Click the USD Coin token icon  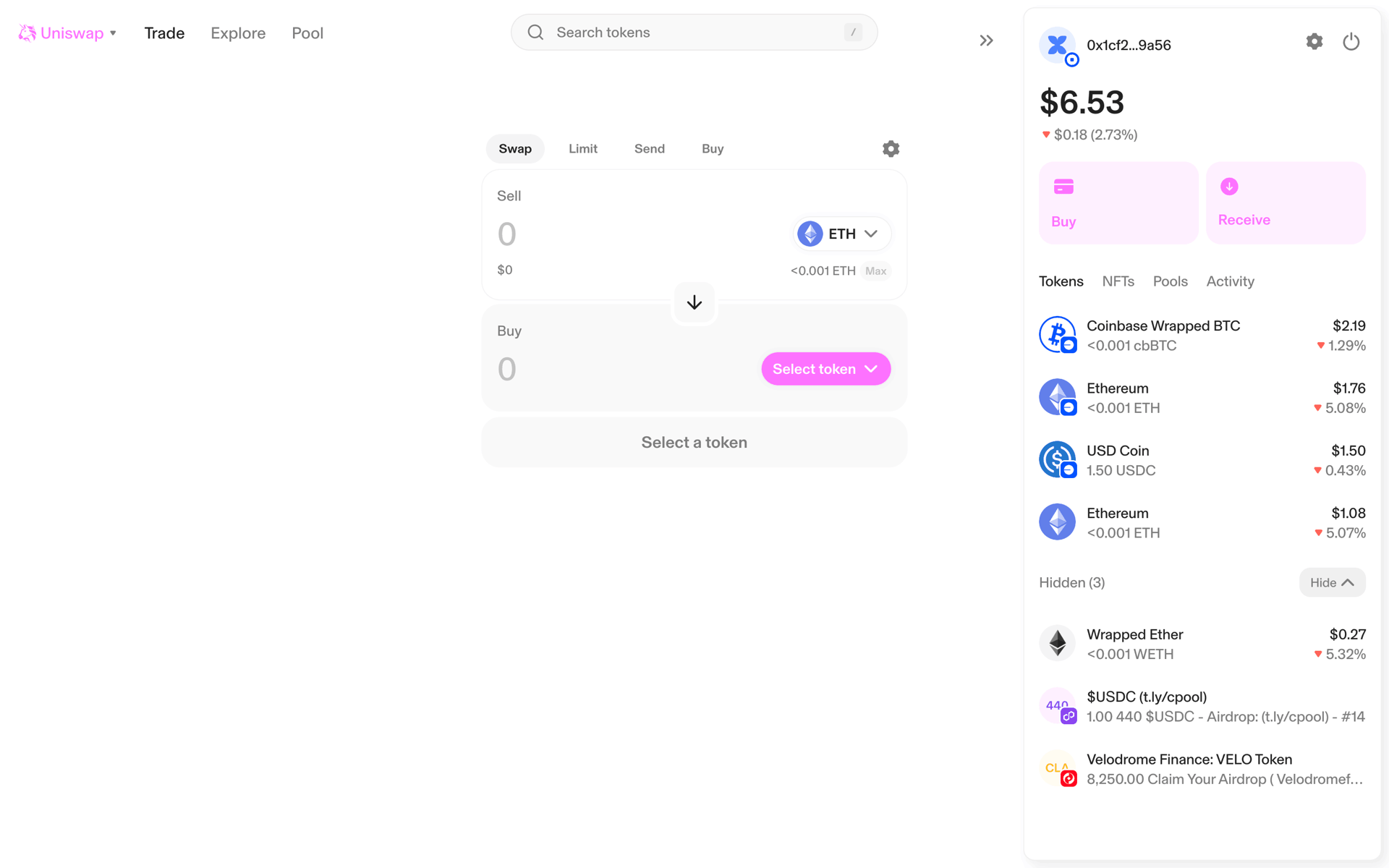[x=1058, y=459]
